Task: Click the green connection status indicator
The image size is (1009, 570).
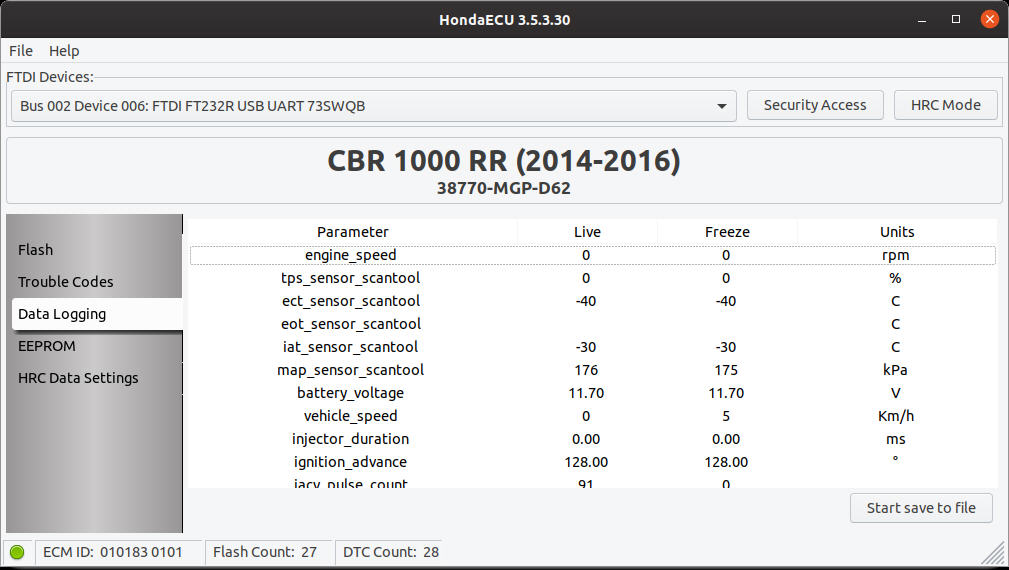Action: pyautogui.click(x=17, y=552)
